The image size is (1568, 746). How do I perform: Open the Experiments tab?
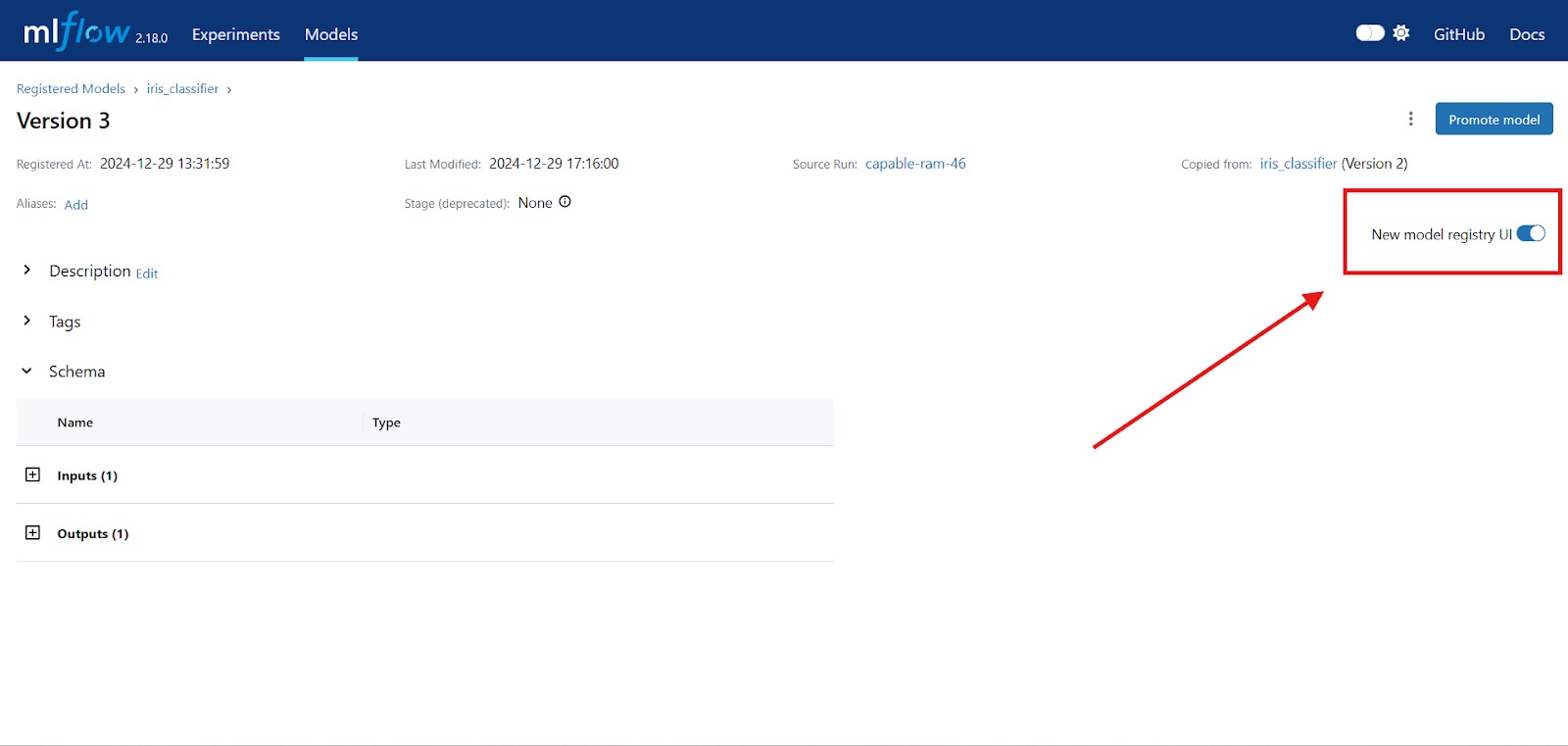(235, 34)
